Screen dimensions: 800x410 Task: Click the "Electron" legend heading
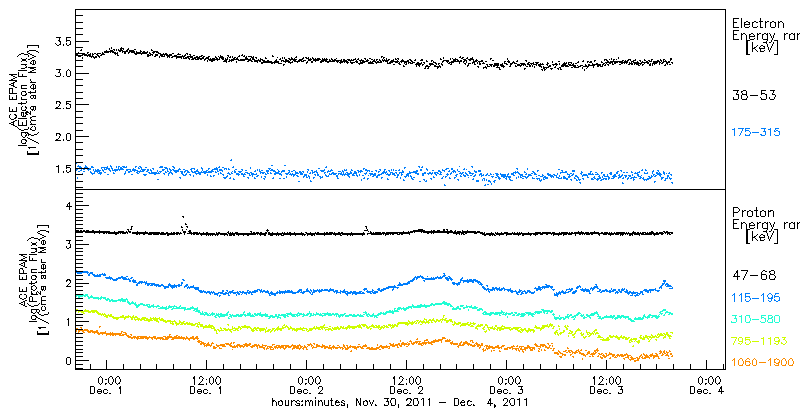click(x=758, y=23)
